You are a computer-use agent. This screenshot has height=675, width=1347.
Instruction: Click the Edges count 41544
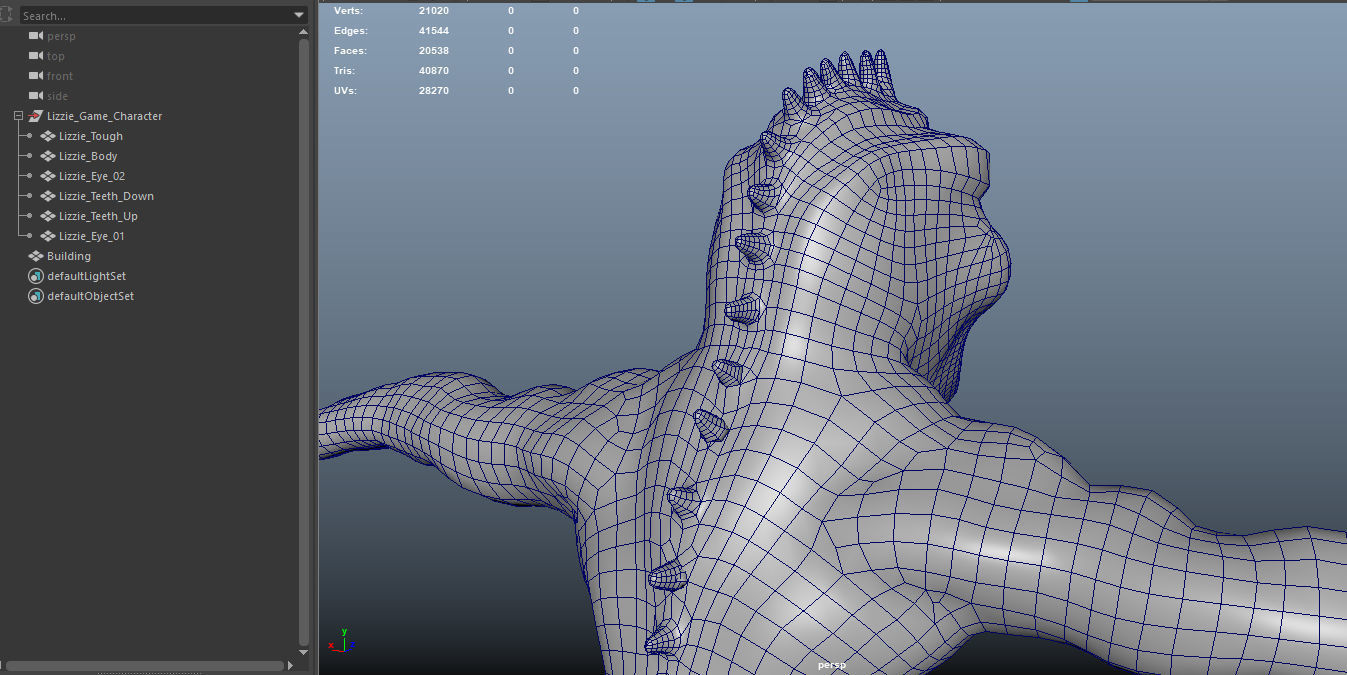[433, 30]
